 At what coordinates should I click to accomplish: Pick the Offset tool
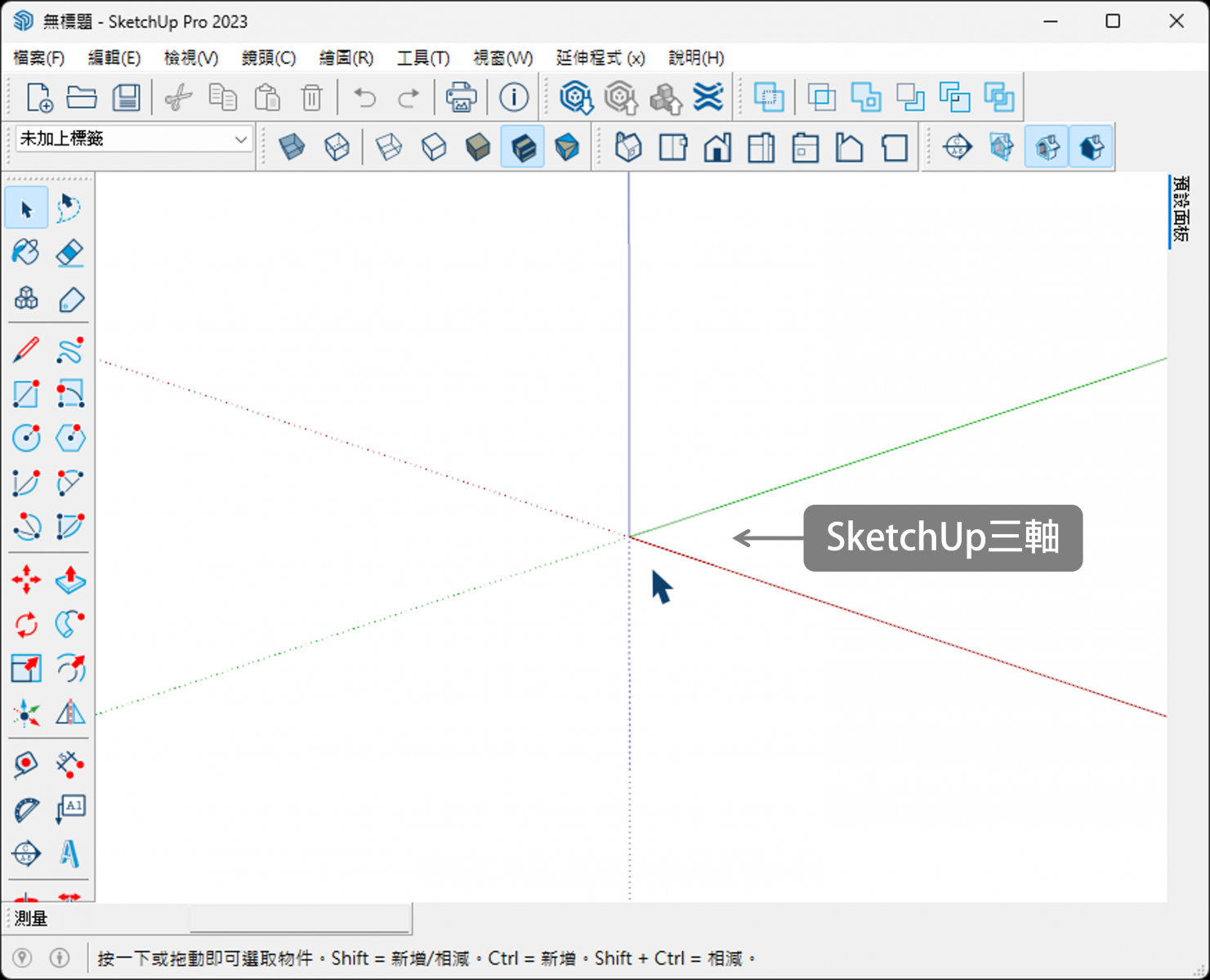(x=70, y=669)
